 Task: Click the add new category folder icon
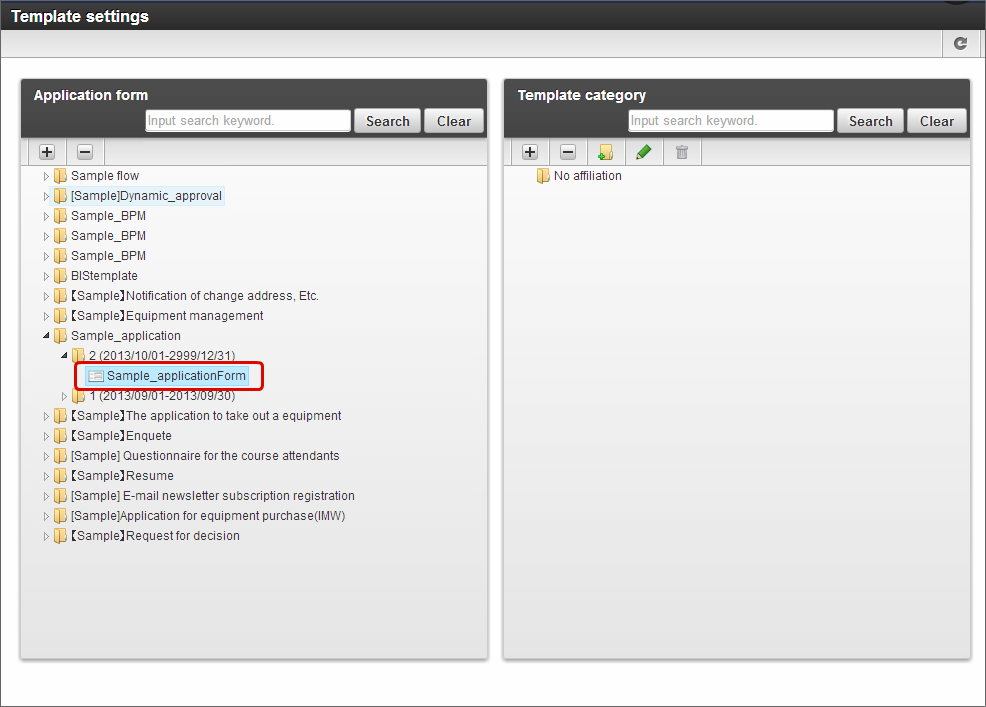click(x=606, y=152)
